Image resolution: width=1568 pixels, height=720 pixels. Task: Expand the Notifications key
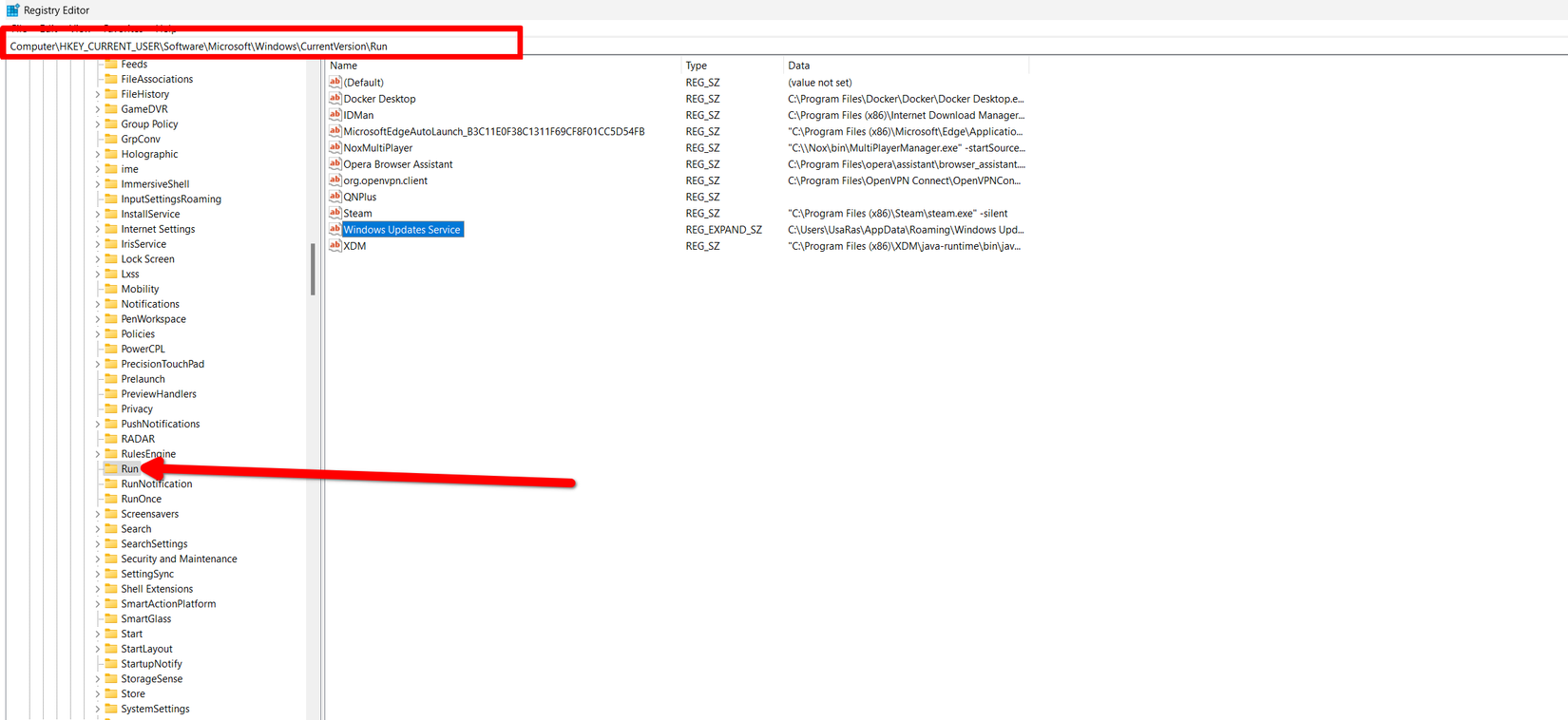[98, 304]
